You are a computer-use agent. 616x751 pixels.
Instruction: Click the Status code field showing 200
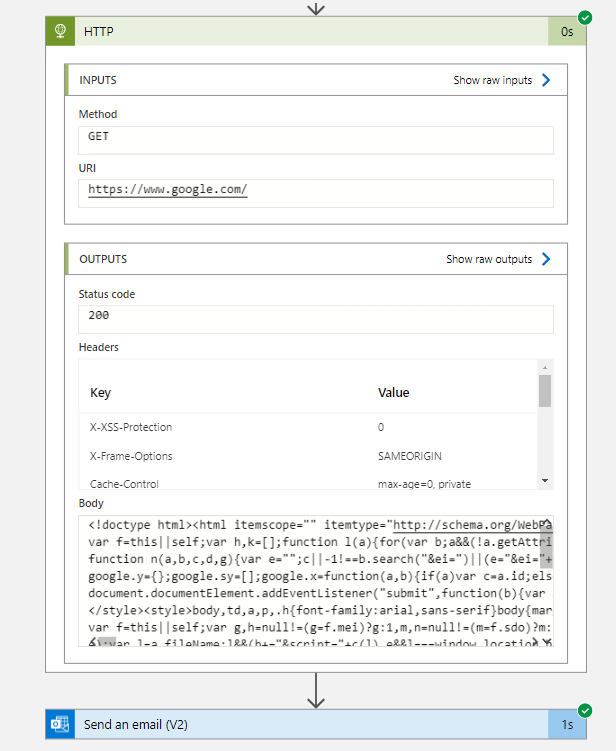pyautogui.click(x=316, y=319)
